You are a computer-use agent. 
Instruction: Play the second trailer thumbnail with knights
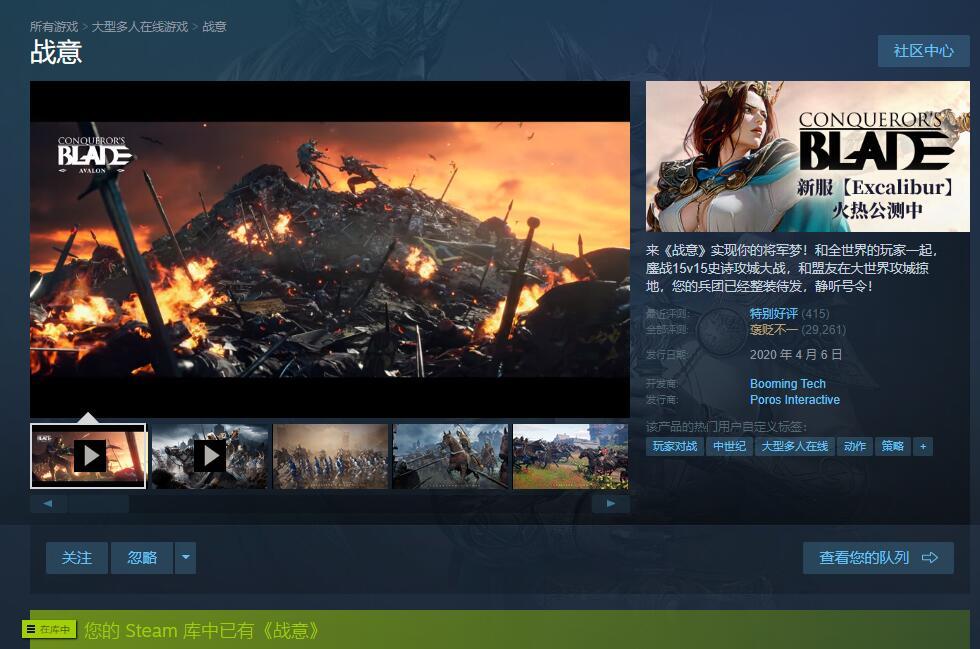click(x=210, y=456)
